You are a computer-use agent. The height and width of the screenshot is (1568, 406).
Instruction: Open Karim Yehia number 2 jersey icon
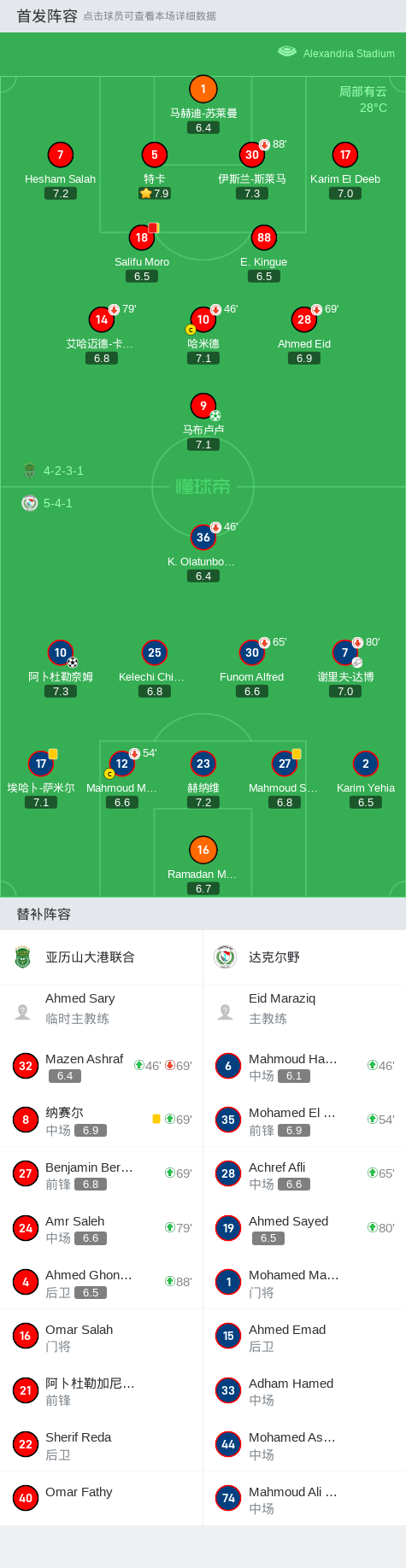pos(366,764)
